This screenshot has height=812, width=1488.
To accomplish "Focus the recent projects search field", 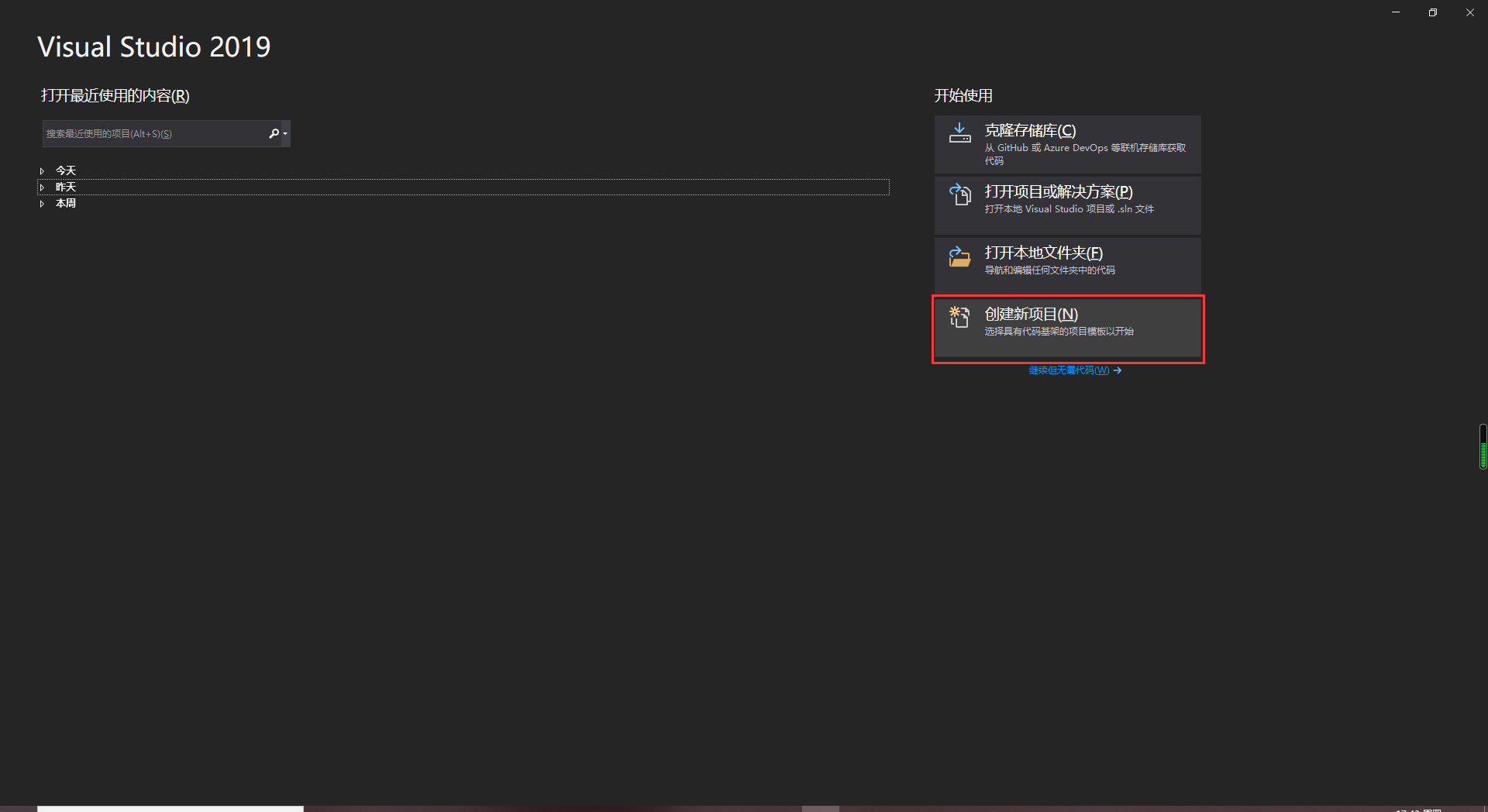I will [155, 133].
